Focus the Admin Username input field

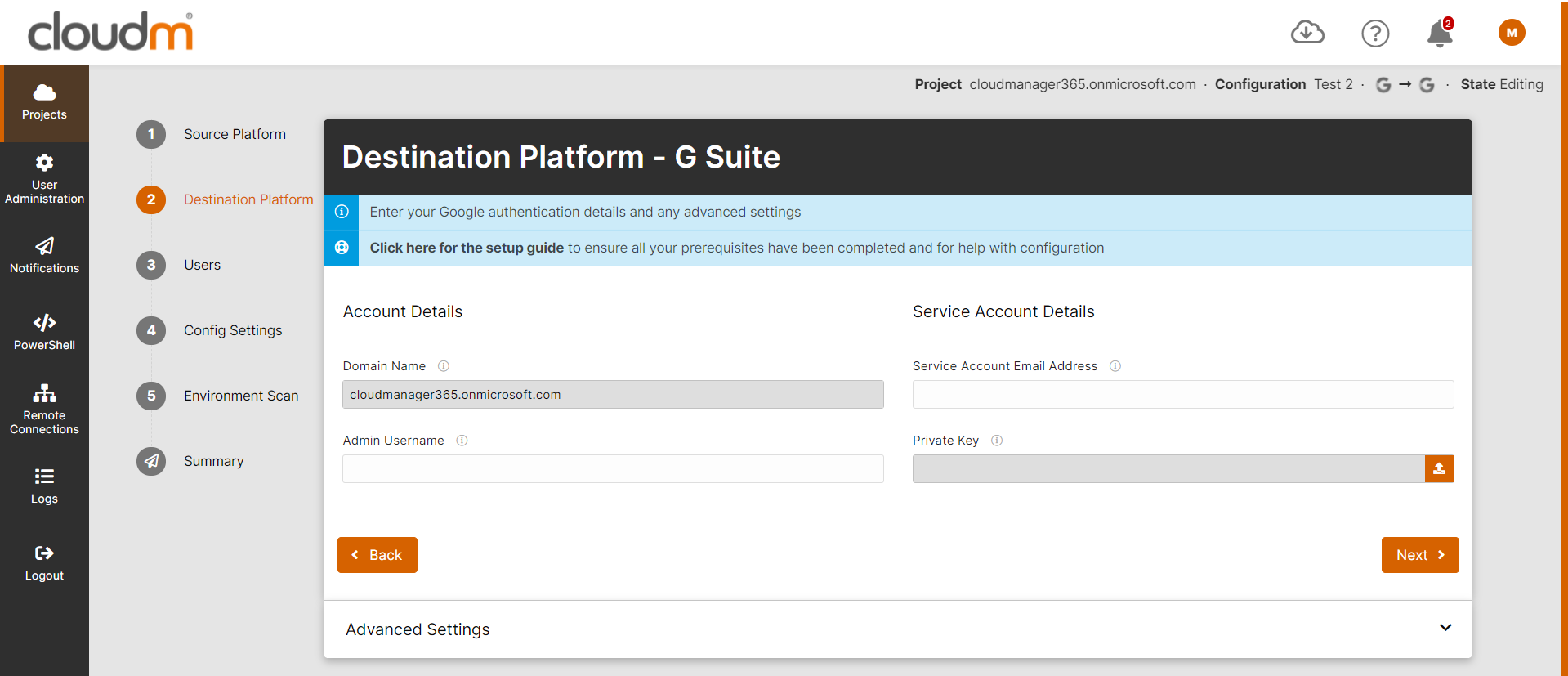pyautogui.click(x=613, y=468)
